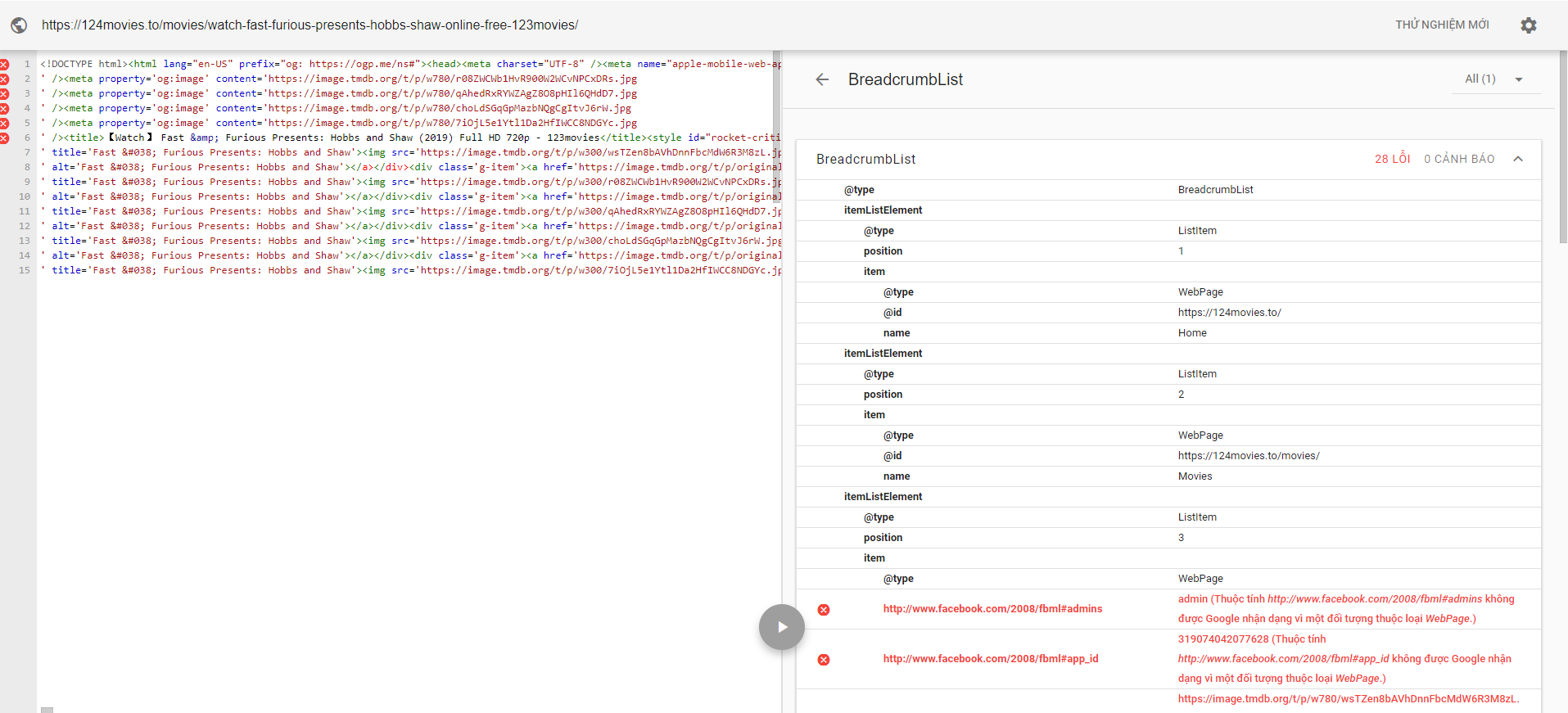Viewport: 1568px width, 713px height.
Task: Select the name value Movies
Action: point(1195,476)
